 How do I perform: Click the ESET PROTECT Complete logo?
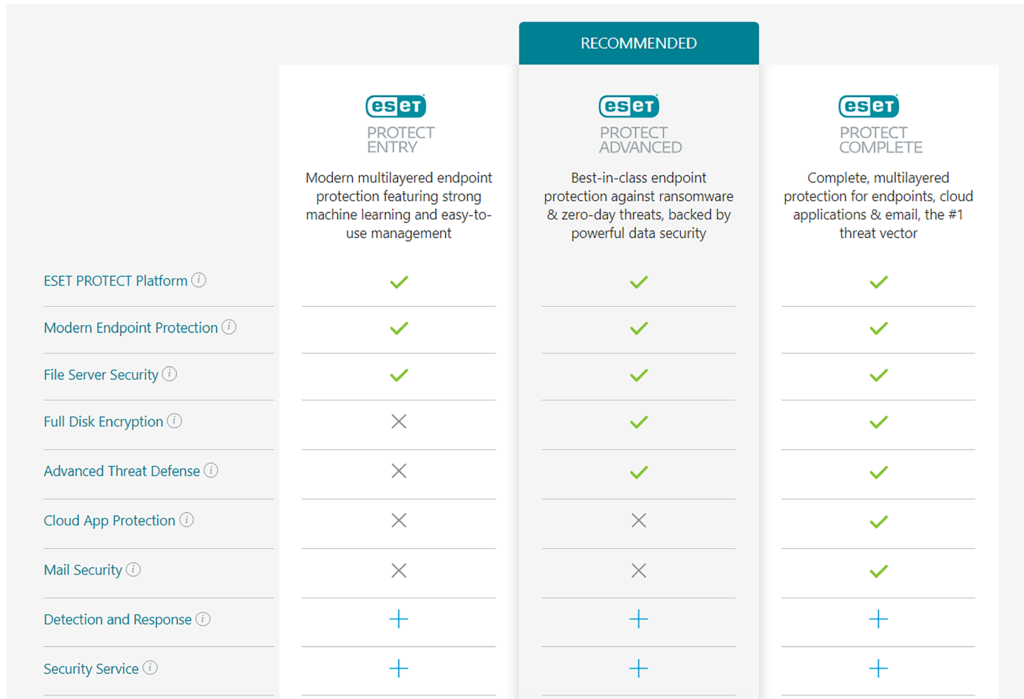pyautogui.click(x=869, y=106)
